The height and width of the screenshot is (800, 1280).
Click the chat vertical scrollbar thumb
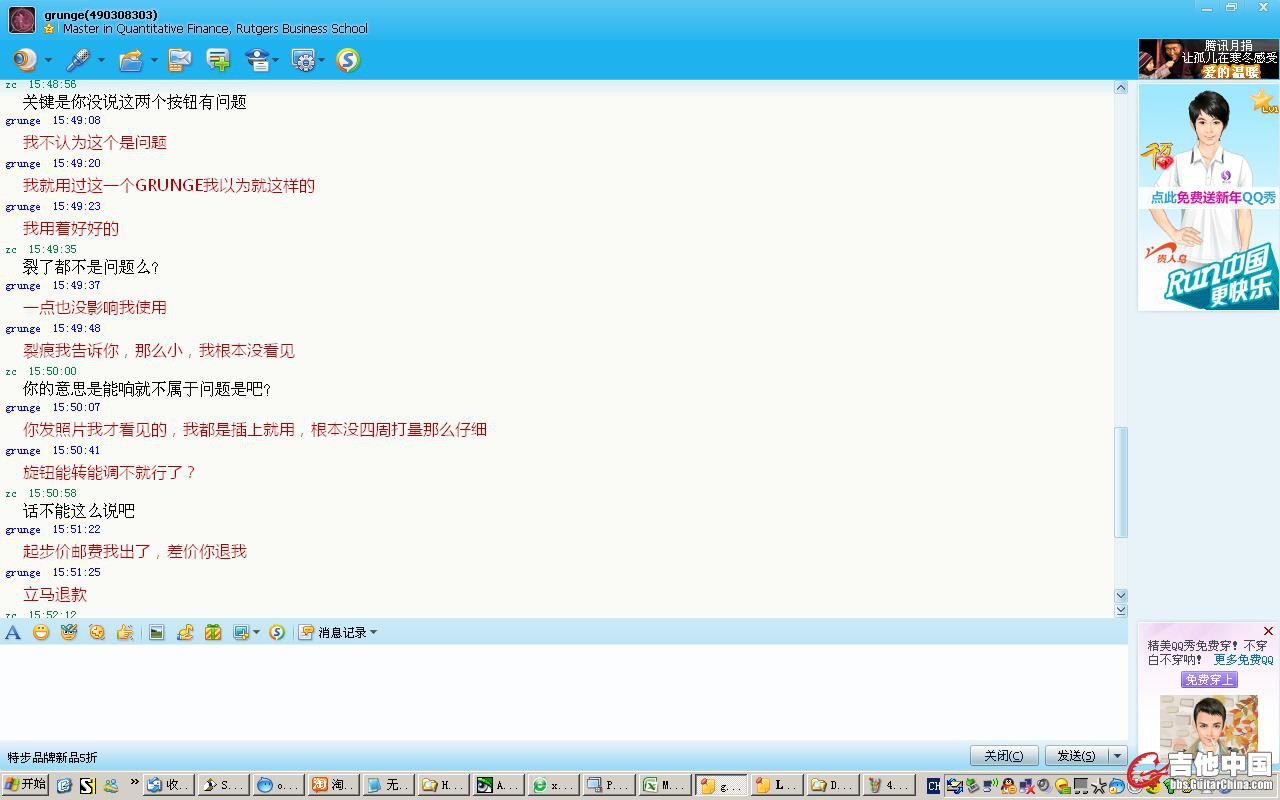tap(1121, 482)
